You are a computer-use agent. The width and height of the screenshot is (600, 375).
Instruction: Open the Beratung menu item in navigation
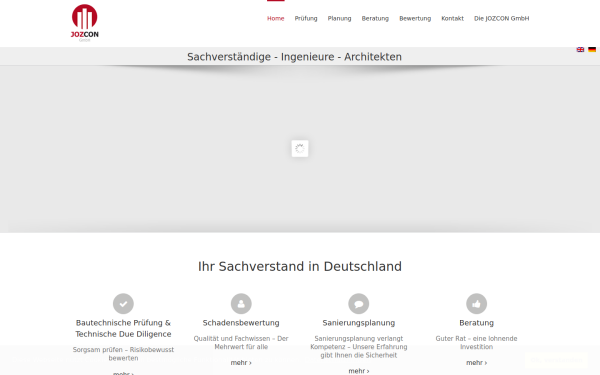pos(375,18)
